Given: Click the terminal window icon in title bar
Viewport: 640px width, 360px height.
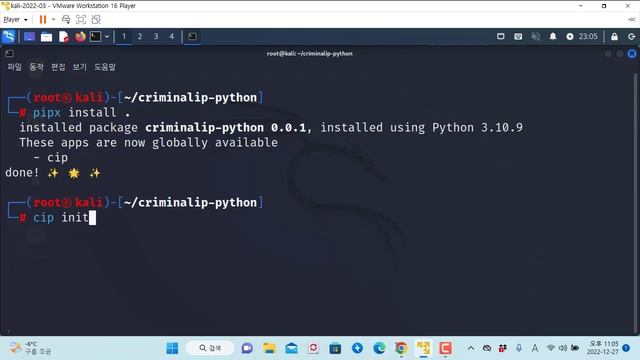Looking at the screenshot, I should click(9, 53).
